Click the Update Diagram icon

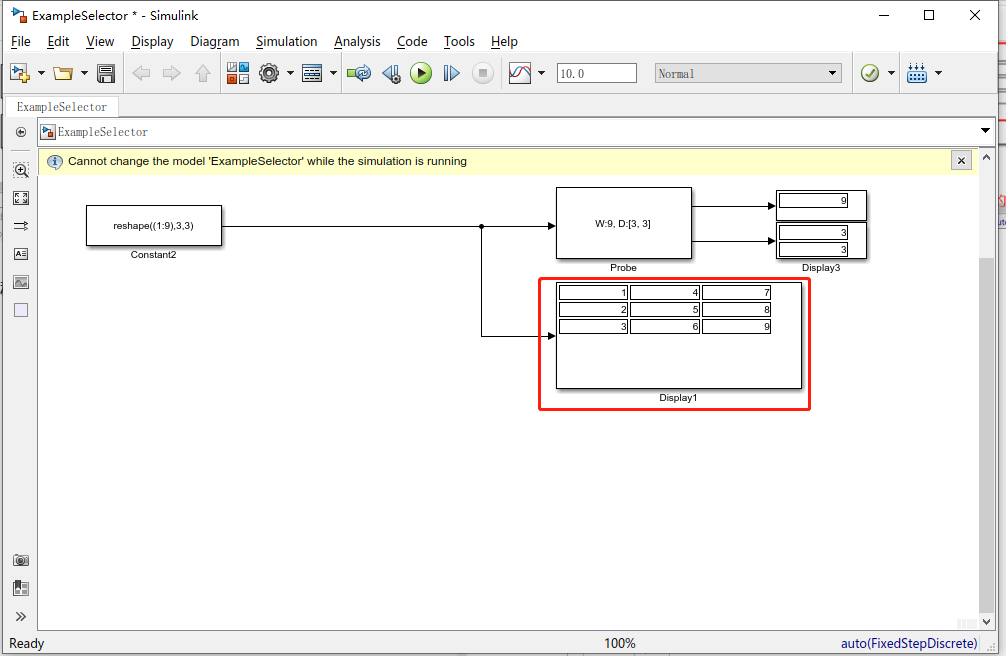359,73
